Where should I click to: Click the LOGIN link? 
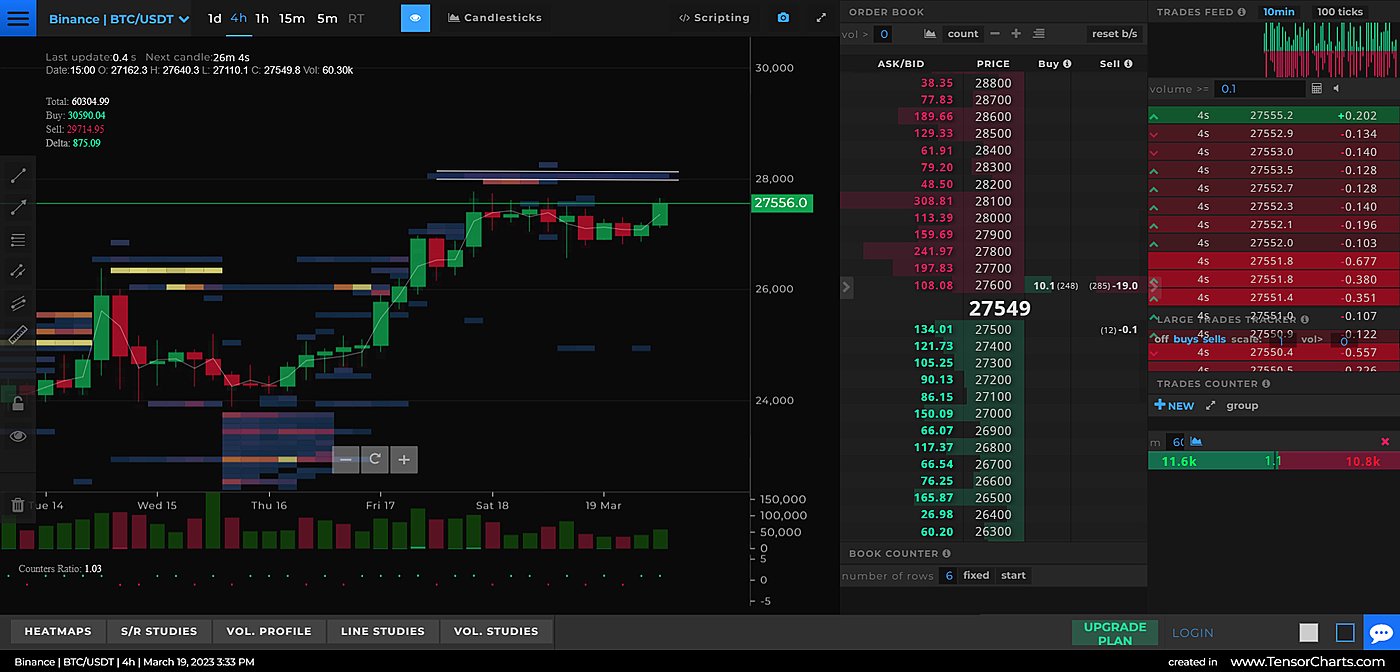1192,633
